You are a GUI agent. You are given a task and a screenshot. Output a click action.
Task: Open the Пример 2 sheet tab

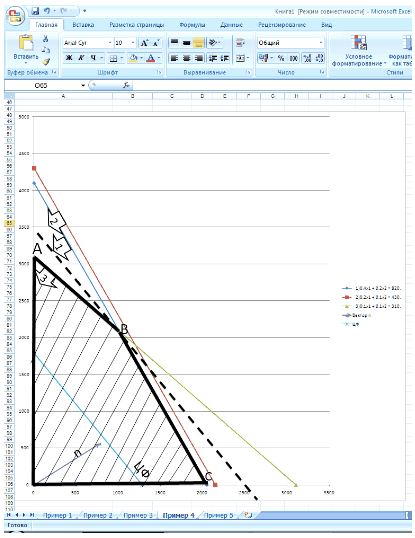click(98, 515)
